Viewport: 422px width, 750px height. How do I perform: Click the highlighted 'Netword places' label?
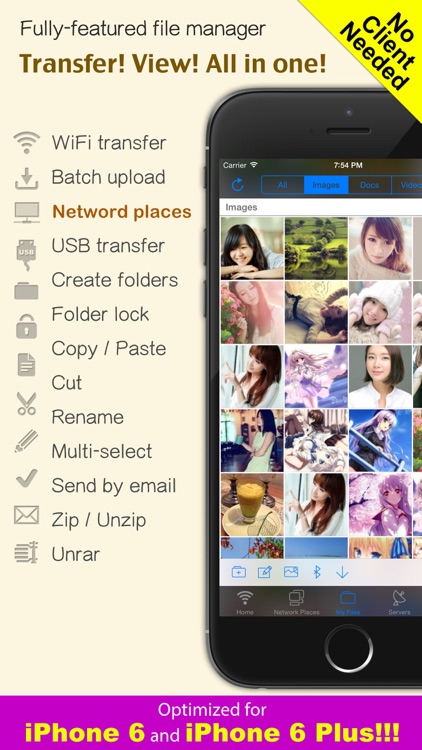tap(122, 212)
